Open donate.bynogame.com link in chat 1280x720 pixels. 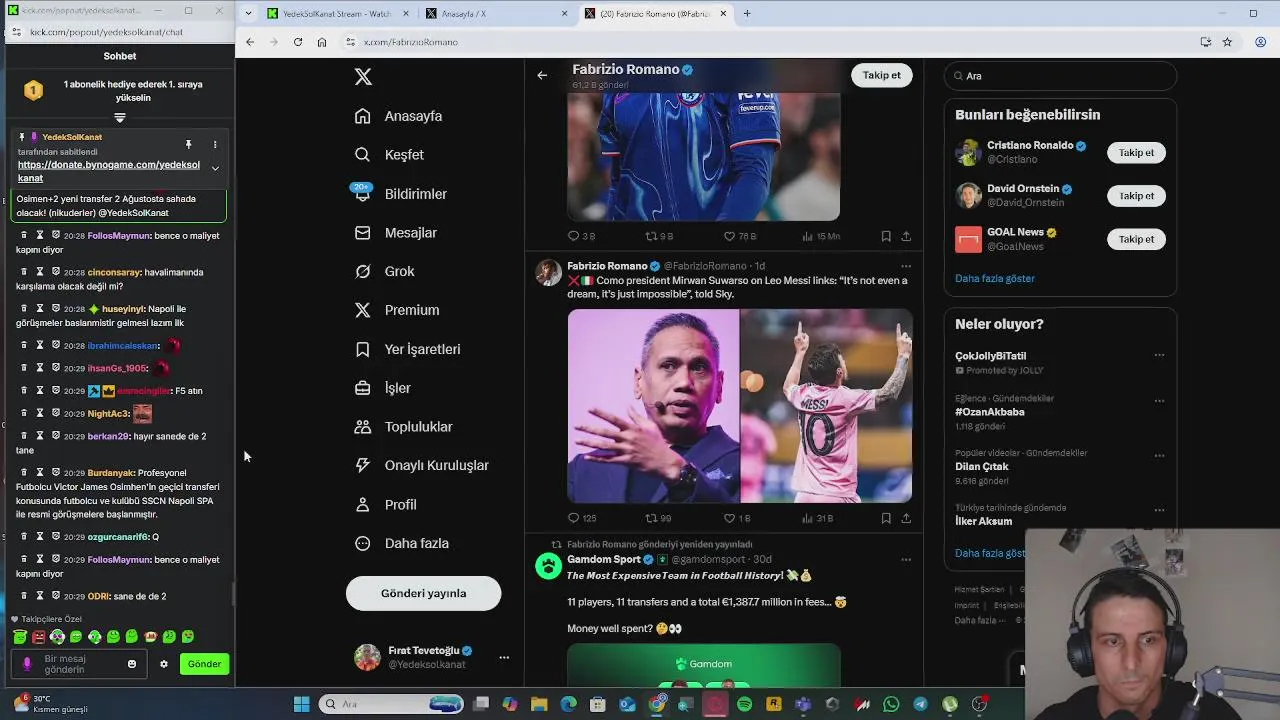point(109,171)
